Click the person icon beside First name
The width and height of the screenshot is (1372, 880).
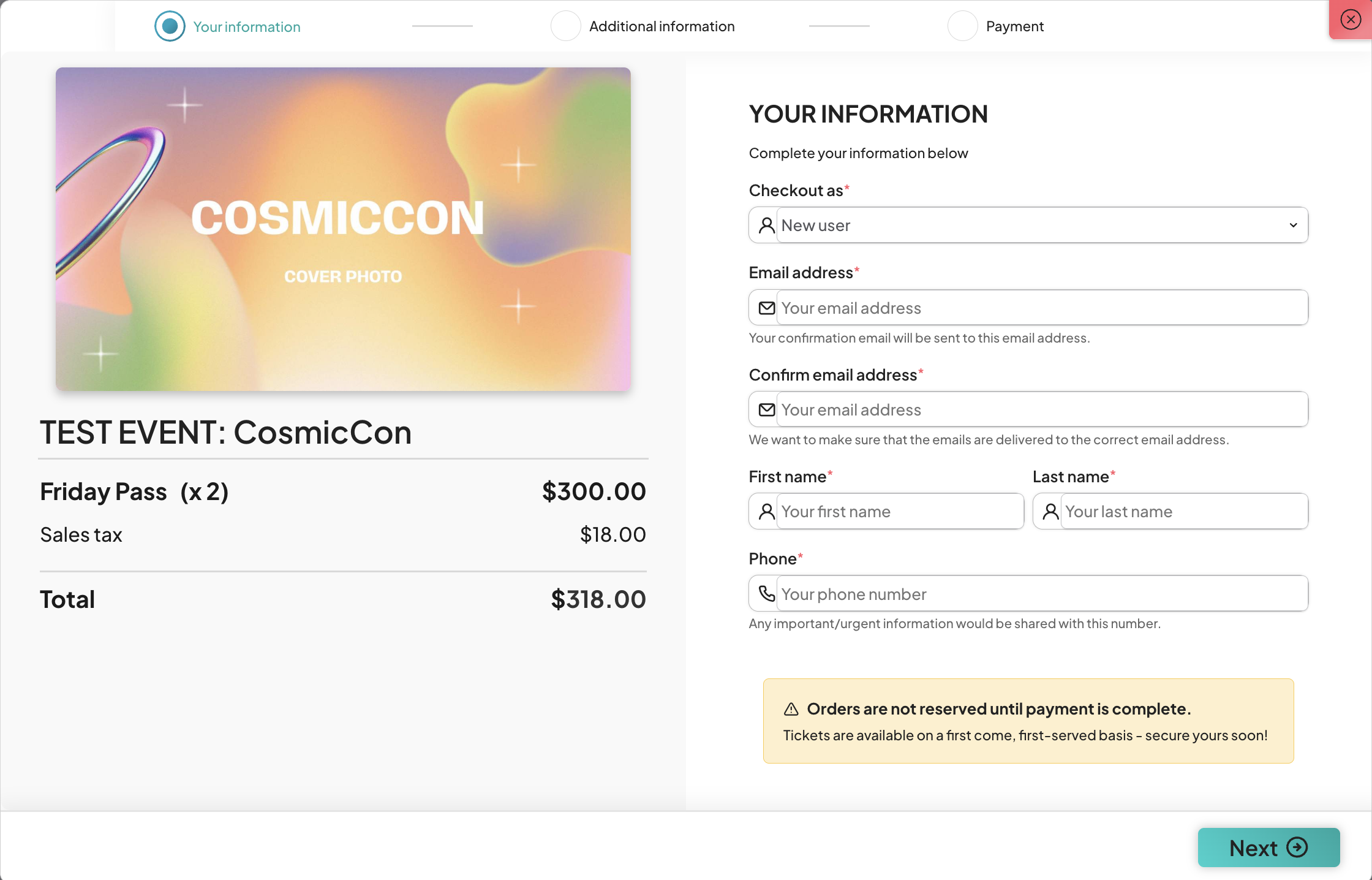766,511
